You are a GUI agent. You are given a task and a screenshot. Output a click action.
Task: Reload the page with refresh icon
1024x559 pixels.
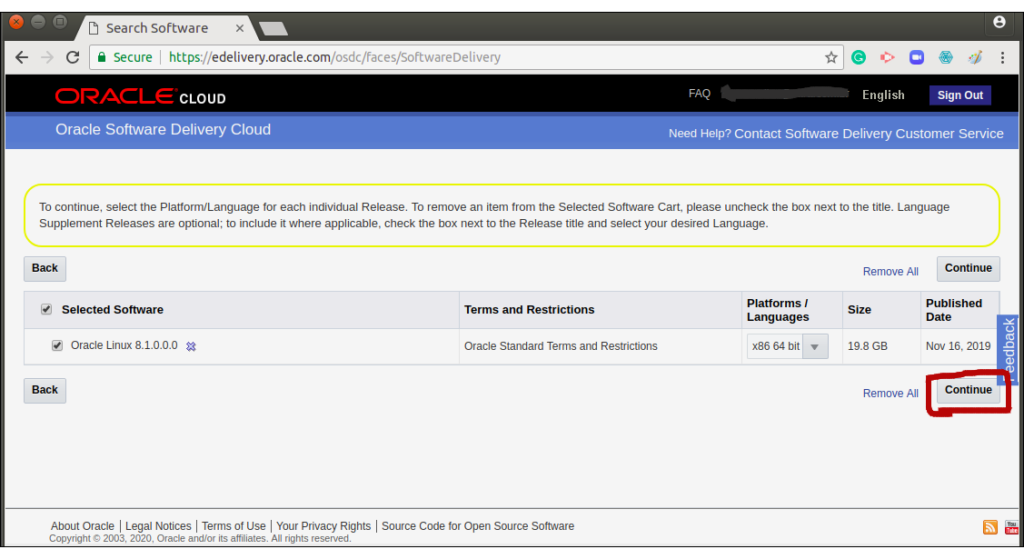point(72,57)
